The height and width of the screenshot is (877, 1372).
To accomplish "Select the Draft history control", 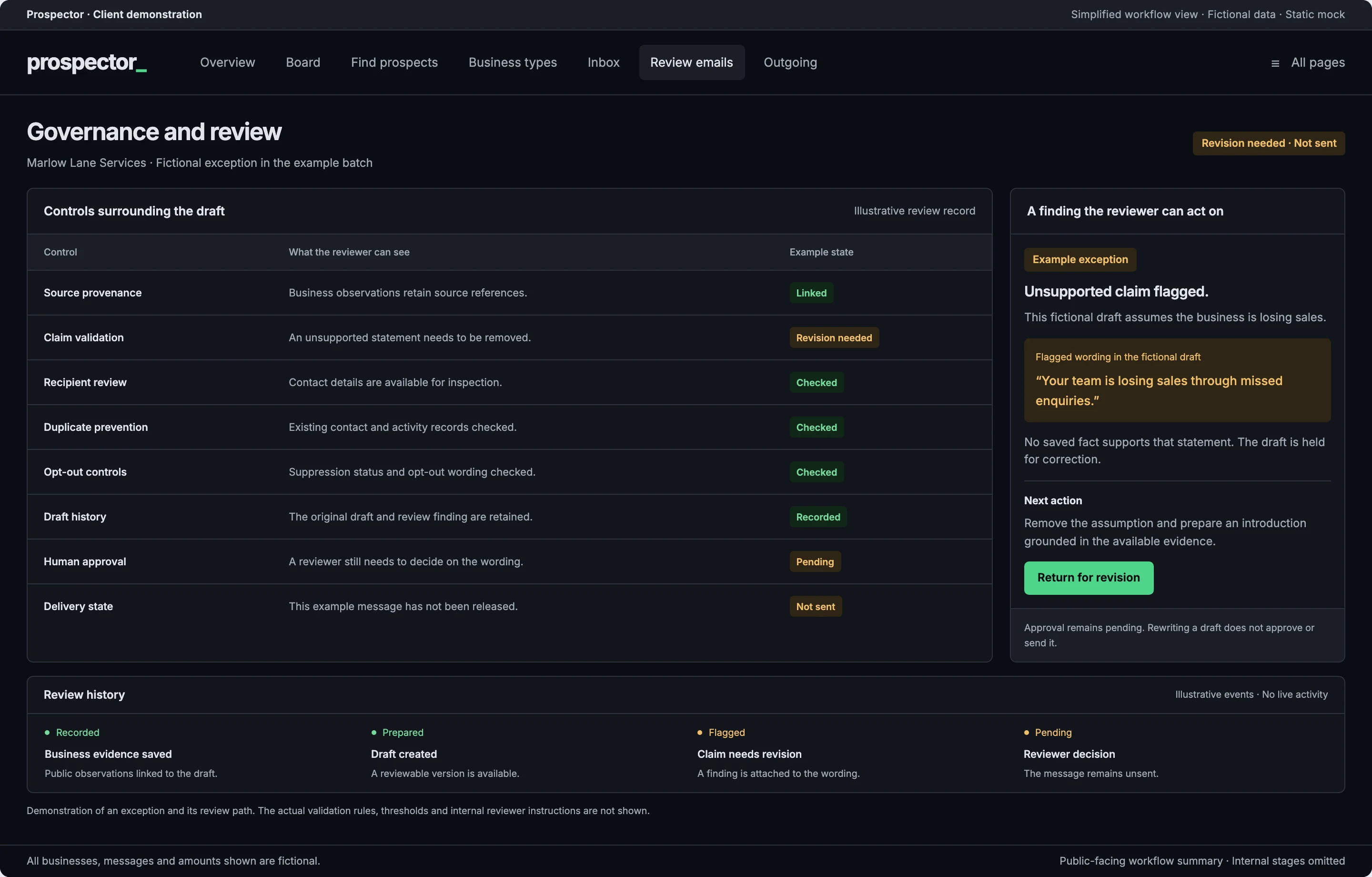I will coord(75,517).
